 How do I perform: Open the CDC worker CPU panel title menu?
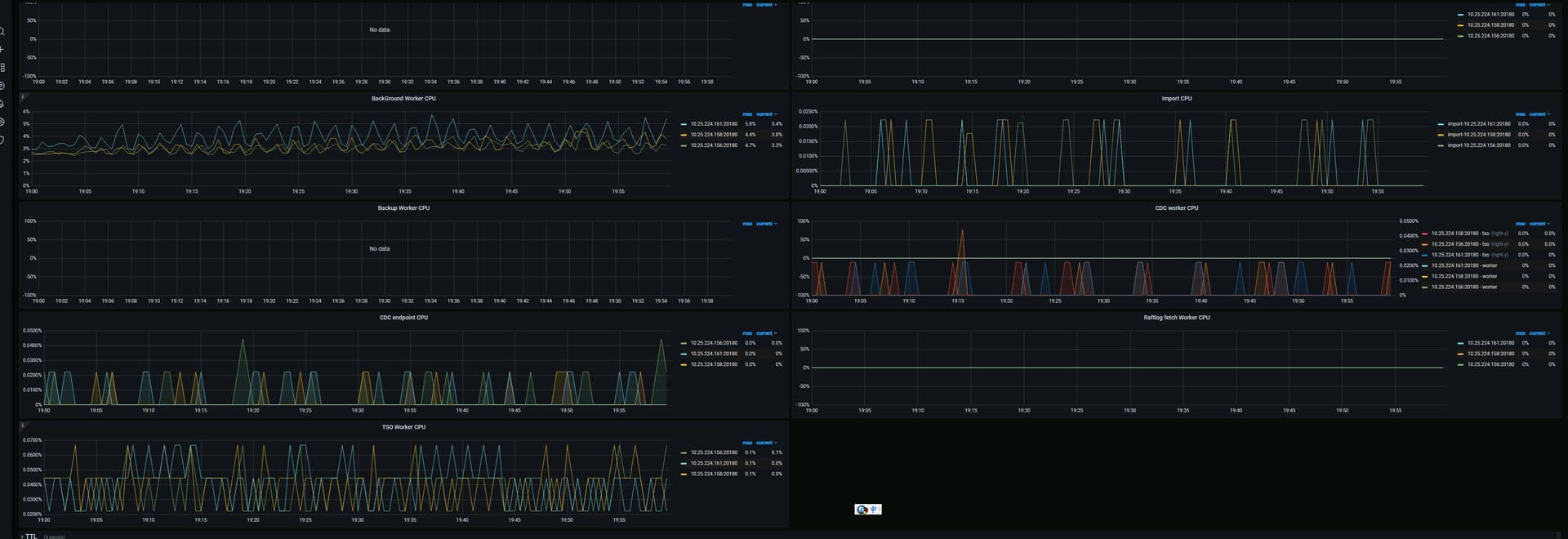1176,208
